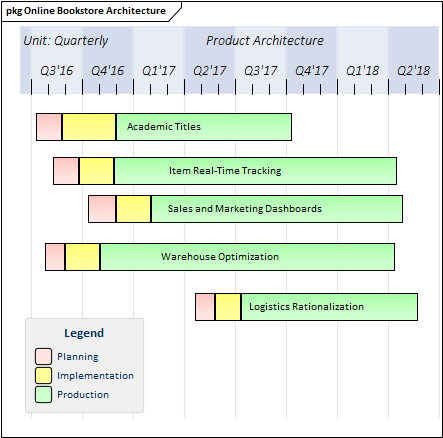Click the Q2'17 timeline label
The image size is (443, 438).
pos(209,71)
